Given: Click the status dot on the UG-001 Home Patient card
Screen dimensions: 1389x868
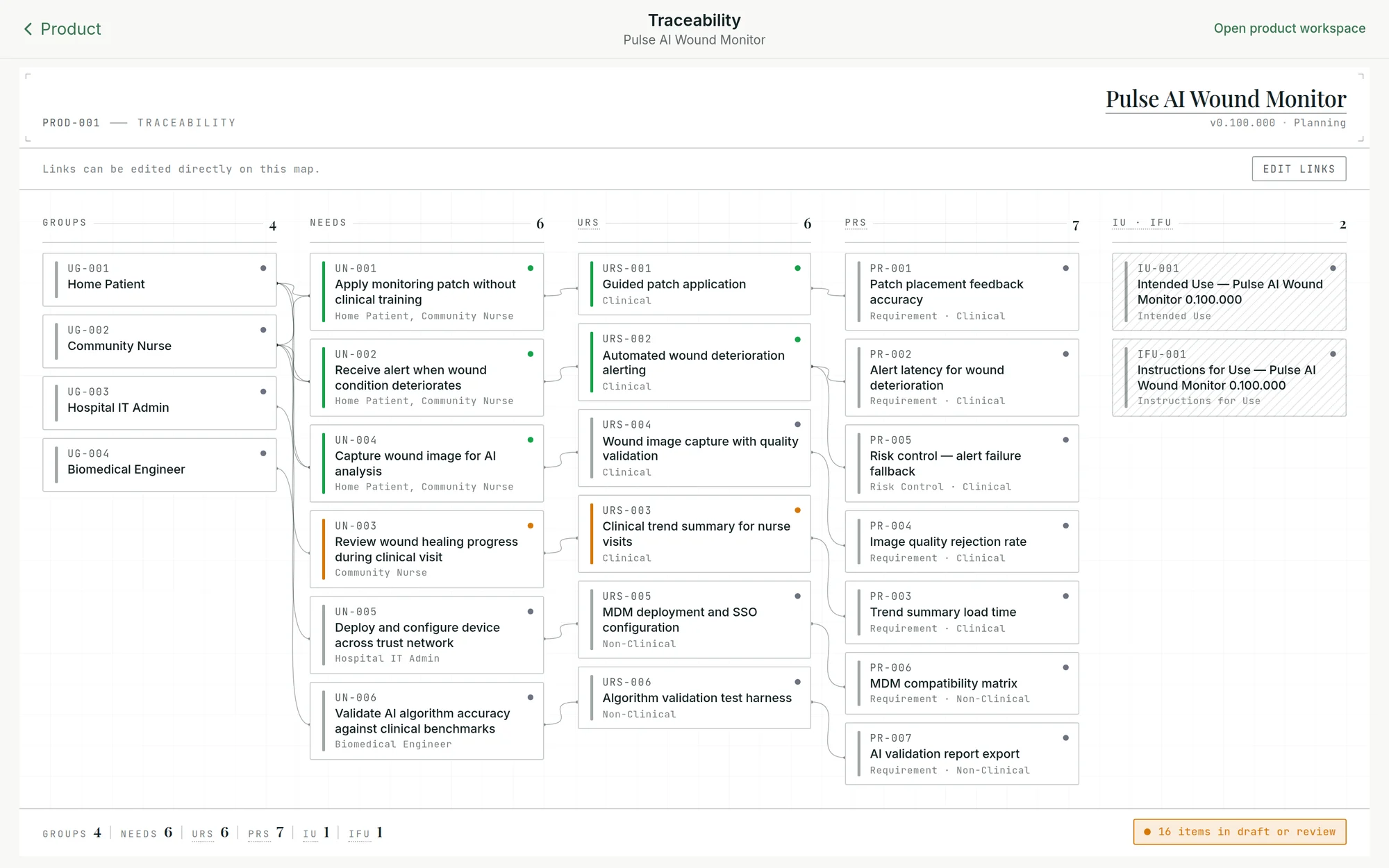Looking at the screenshot, I should (x=263, y=268).
